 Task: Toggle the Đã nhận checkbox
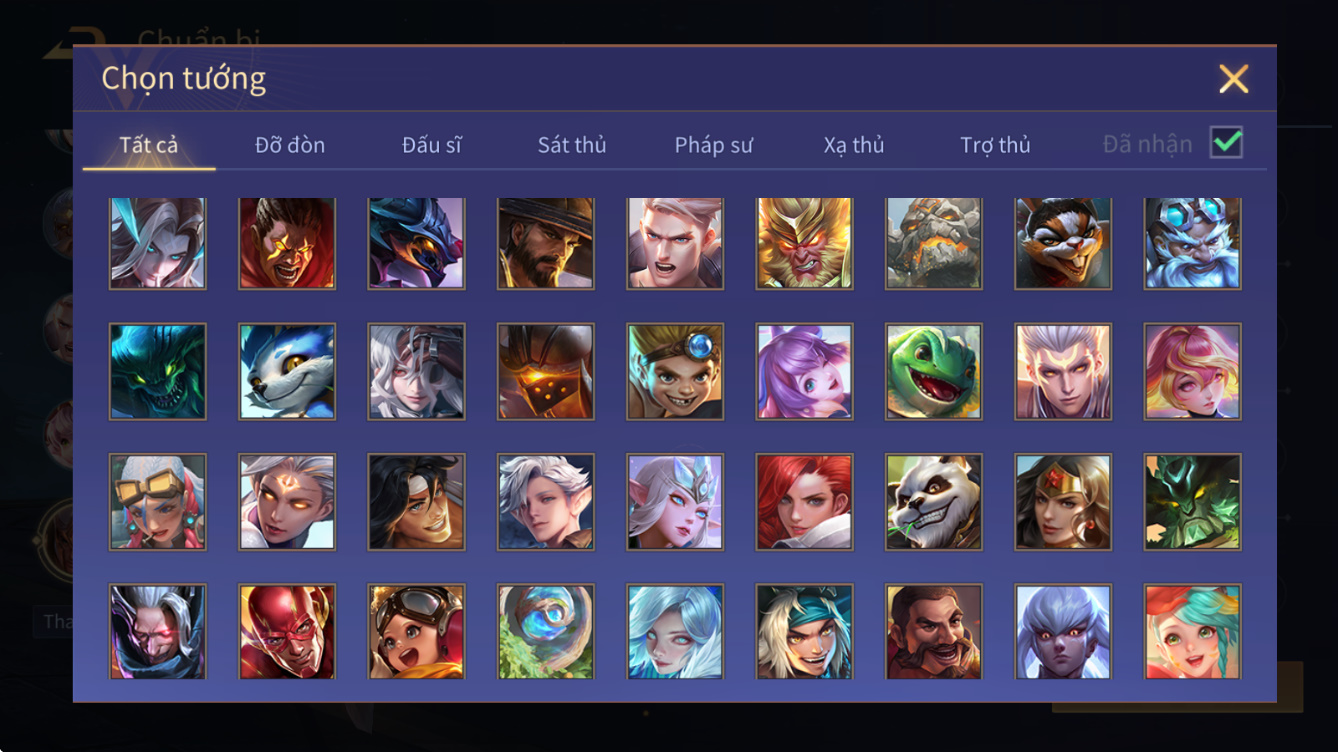(1226, 143)
